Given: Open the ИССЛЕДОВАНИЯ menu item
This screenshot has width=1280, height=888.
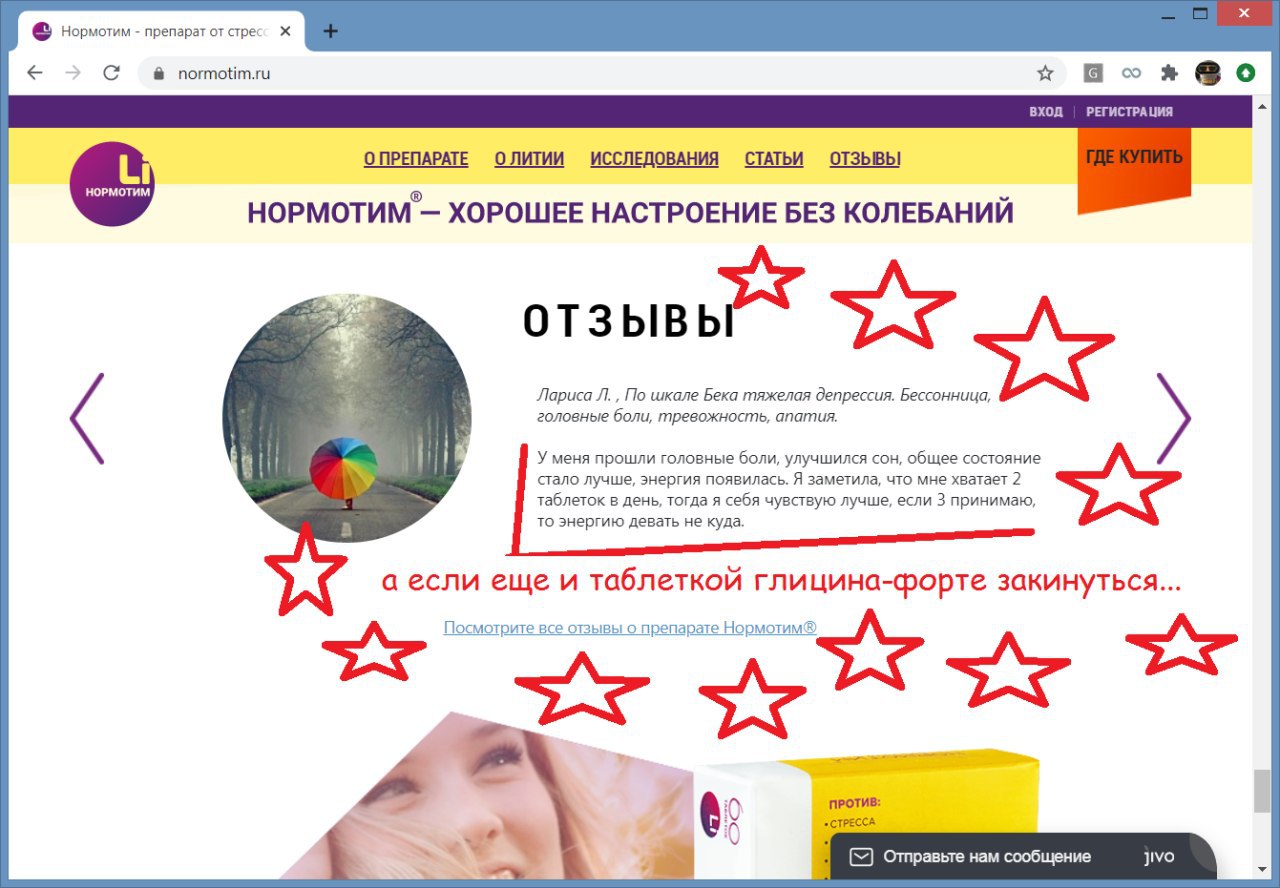Looking at the screenshot, I should (x=654, y=159).
